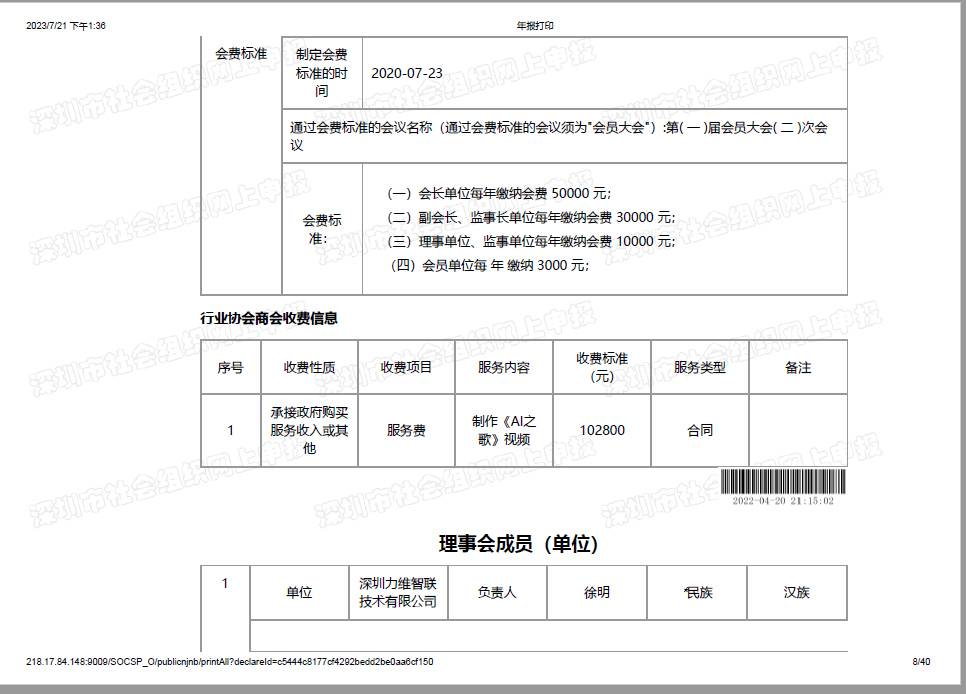Click the barcode below the fee table
The width and height of the screenshot is (966, 694).
coord(783,482)
